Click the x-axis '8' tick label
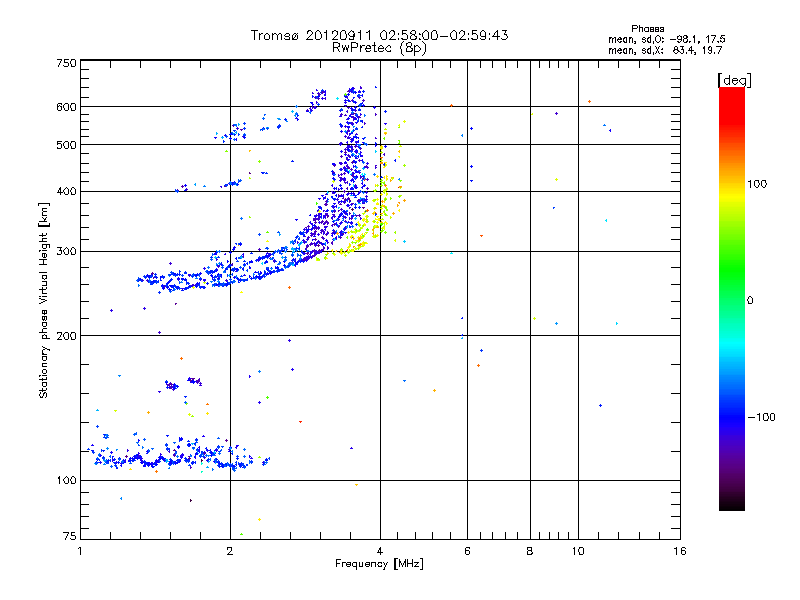 click(x=530, y=551)
